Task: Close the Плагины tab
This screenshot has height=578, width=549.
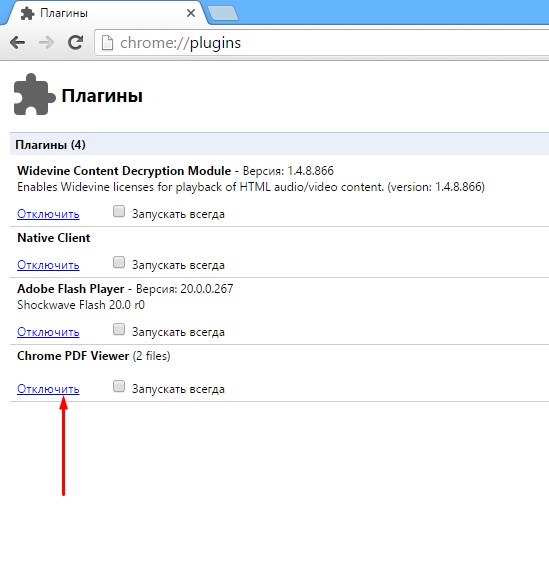Action: click(x=191, y=13)
